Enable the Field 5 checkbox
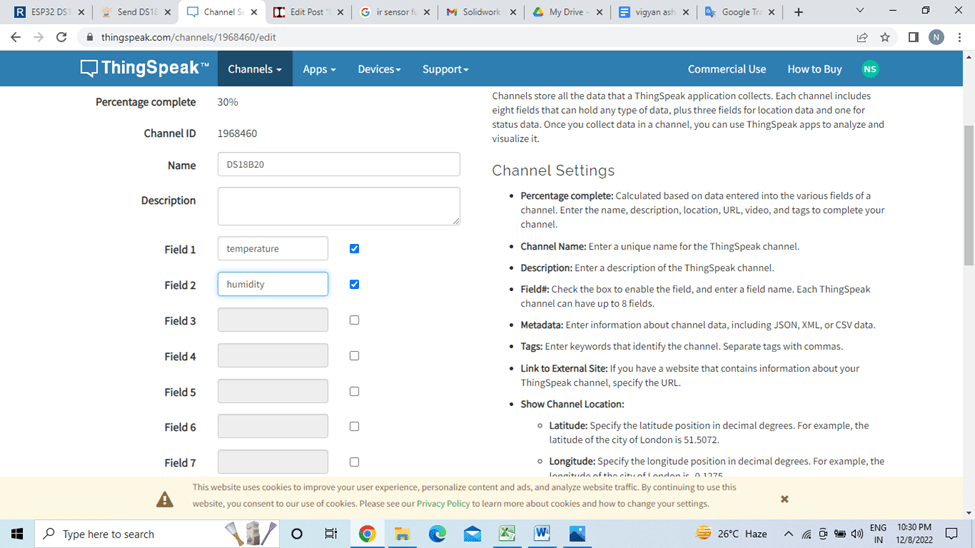Viewport: 975px width, 548px height. pos(354,391)
